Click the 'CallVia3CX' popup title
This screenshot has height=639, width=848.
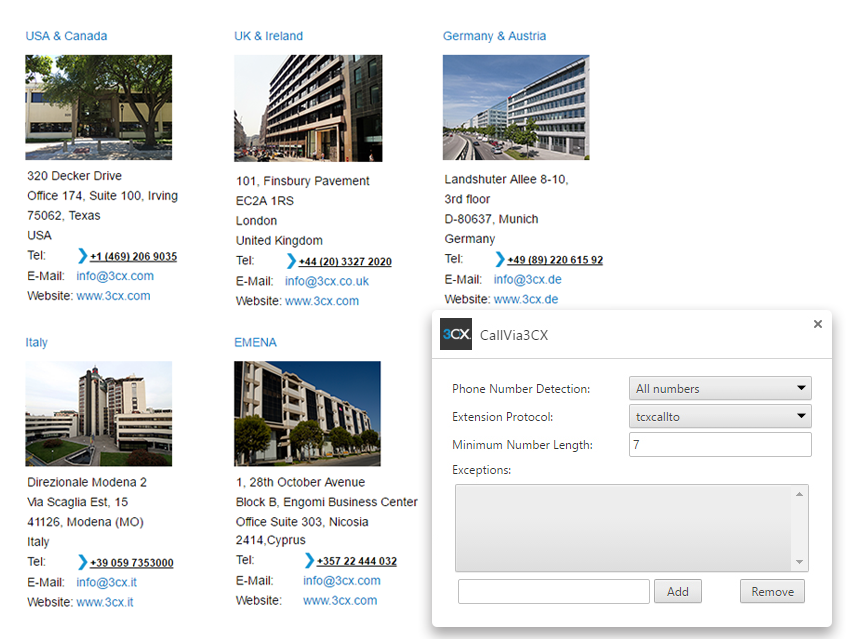tap(514, 335)
